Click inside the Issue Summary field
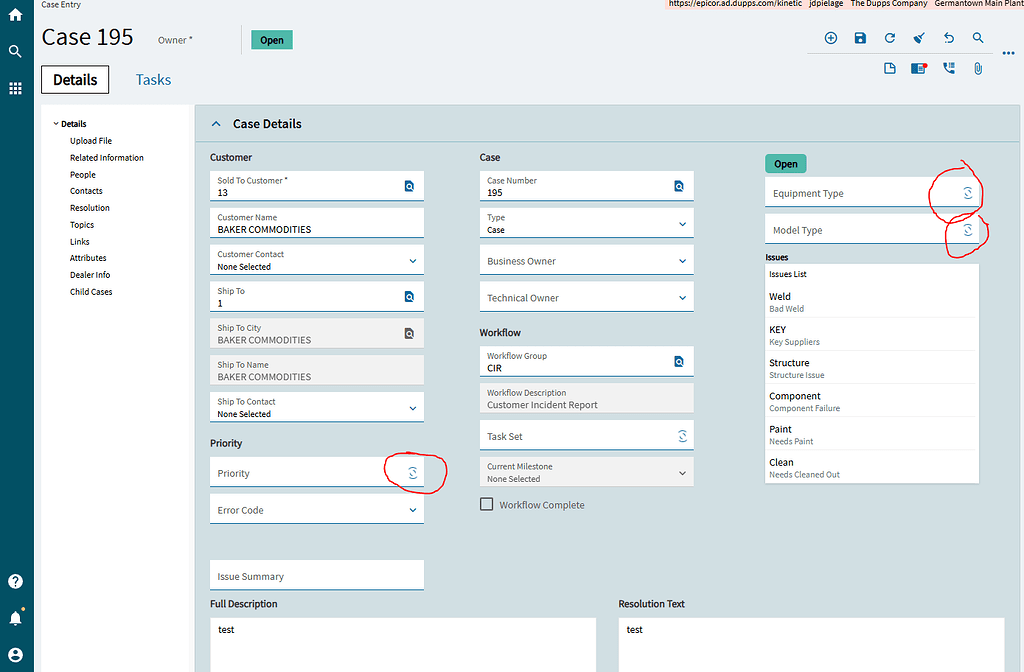 tap(316, 574)
